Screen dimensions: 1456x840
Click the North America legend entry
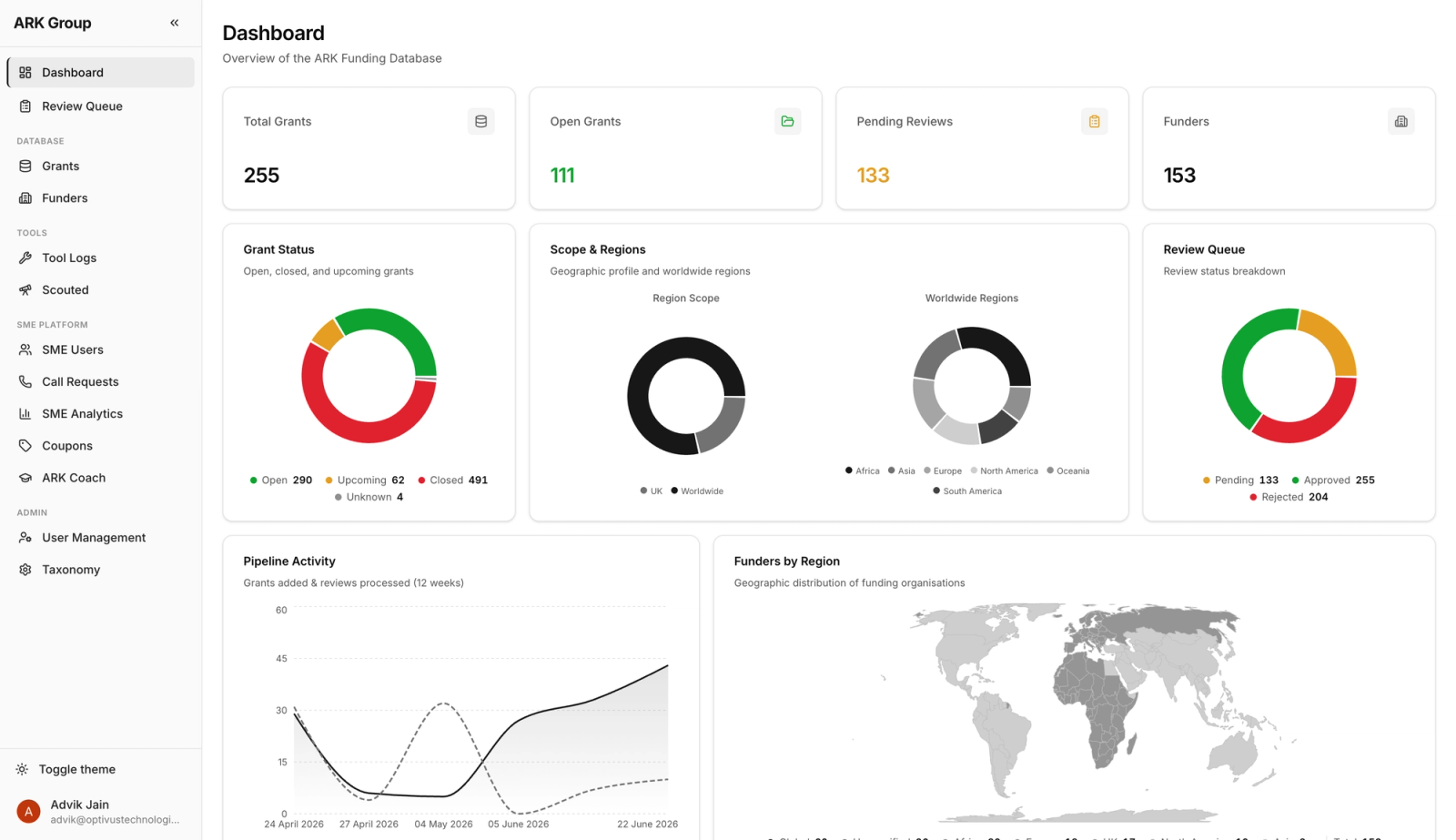pos(1005,471)
